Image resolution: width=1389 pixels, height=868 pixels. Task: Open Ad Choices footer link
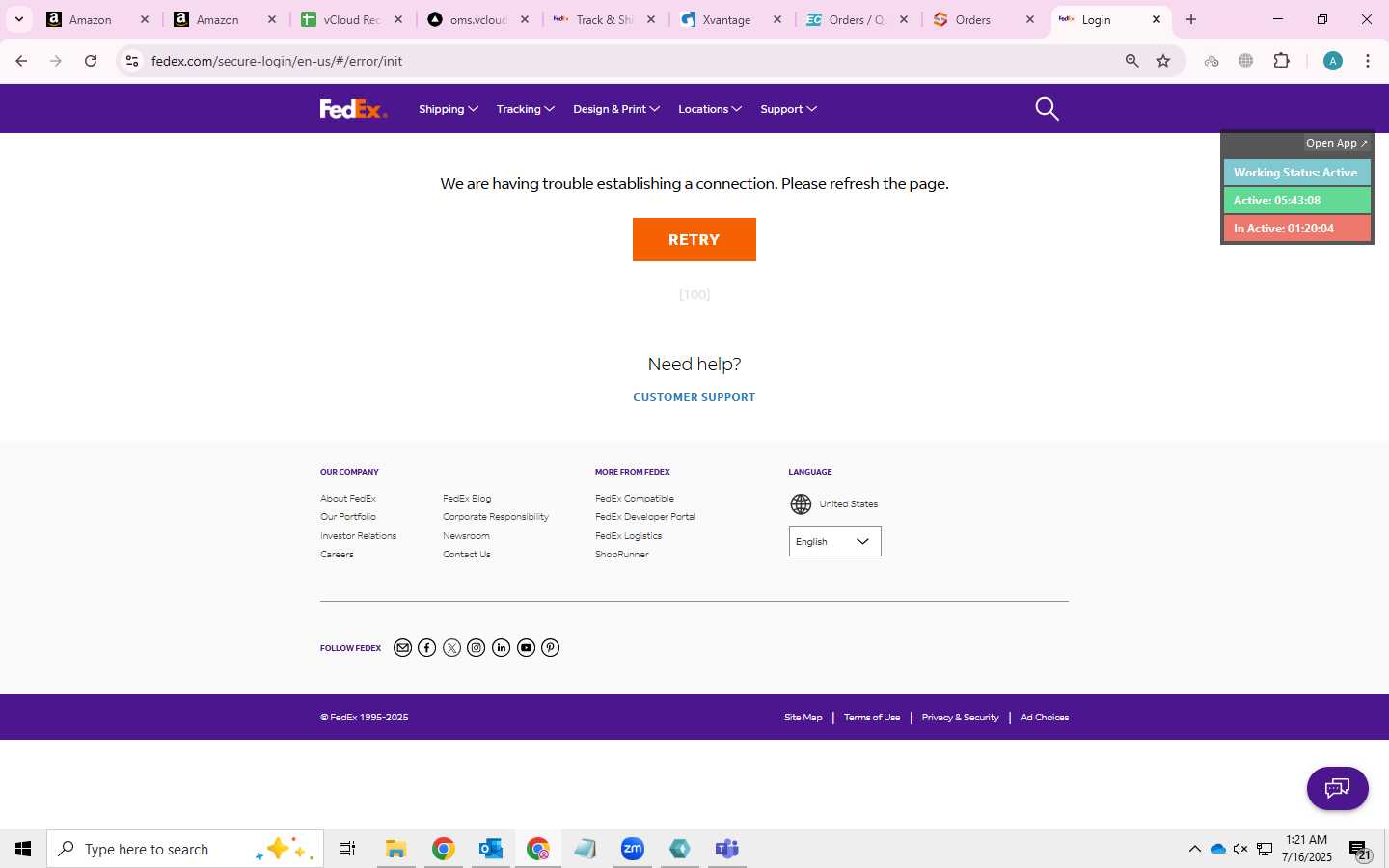(x=1045, y=718)
